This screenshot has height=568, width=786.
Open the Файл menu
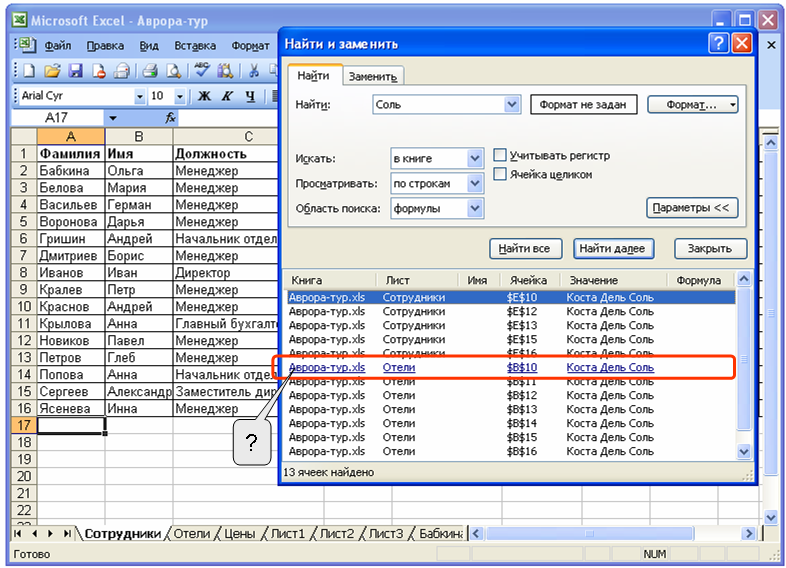point(58,46)
